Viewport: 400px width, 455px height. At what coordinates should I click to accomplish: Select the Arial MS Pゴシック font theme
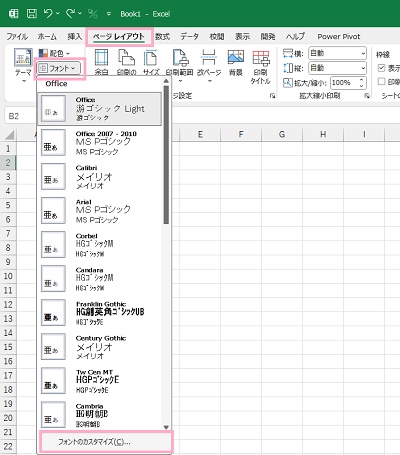[100, 211]
